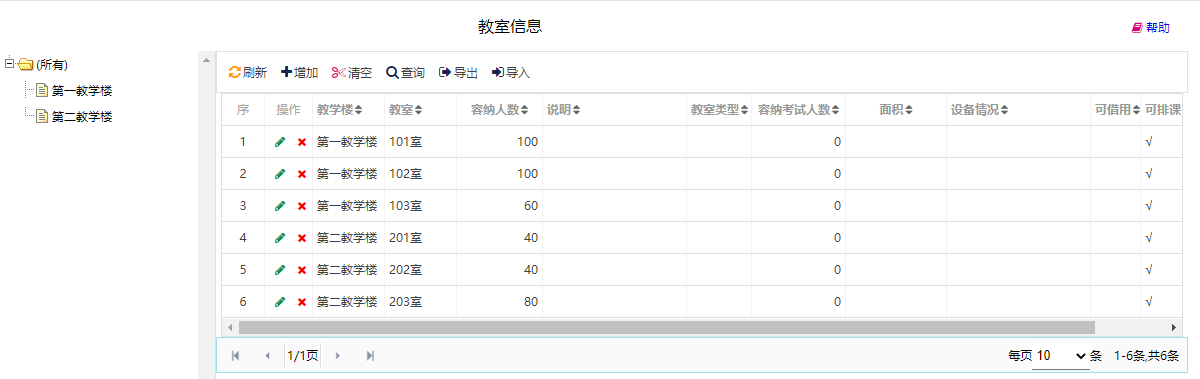Screen dimensions: 1200x379
Task: Edit row 201室 with pencil icon
Action: click(x=280, y=238)
